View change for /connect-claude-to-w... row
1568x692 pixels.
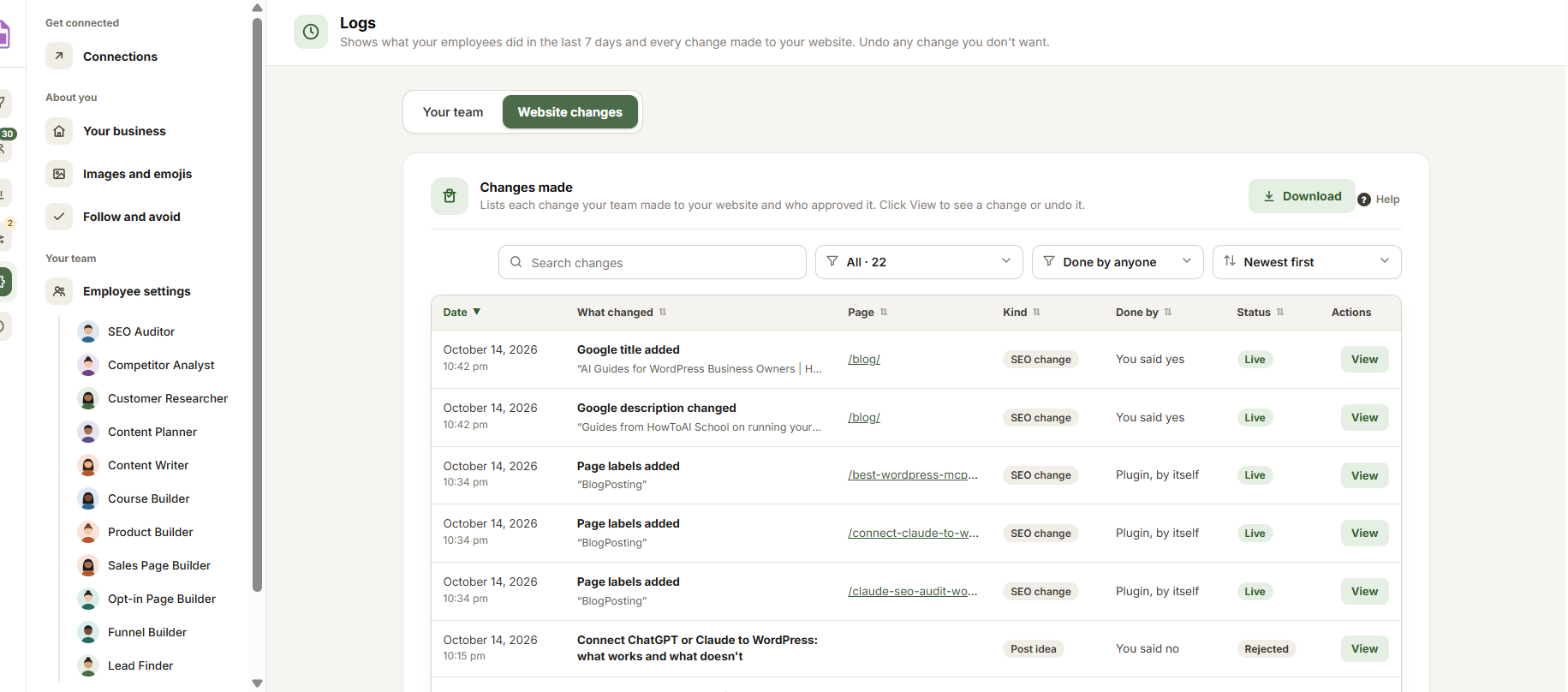click(x=1364, y=533)
